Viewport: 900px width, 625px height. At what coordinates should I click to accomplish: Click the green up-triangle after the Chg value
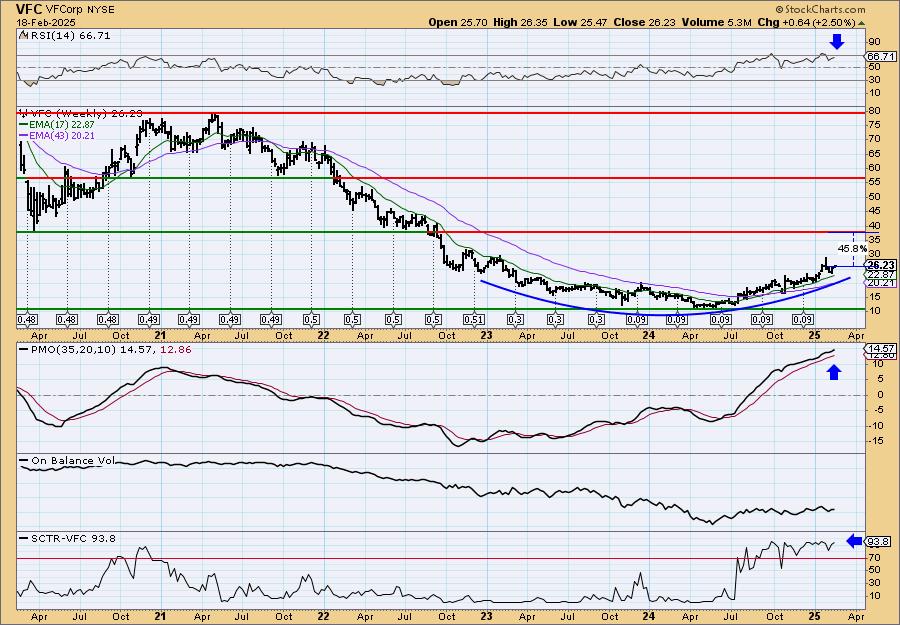862,23
